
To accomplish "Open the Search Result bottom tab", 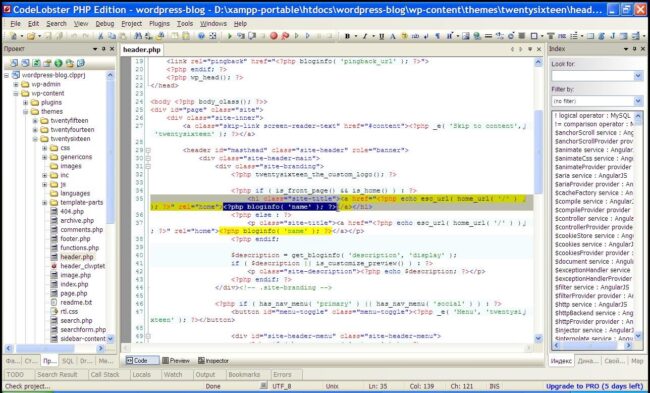I will point(57,374).
